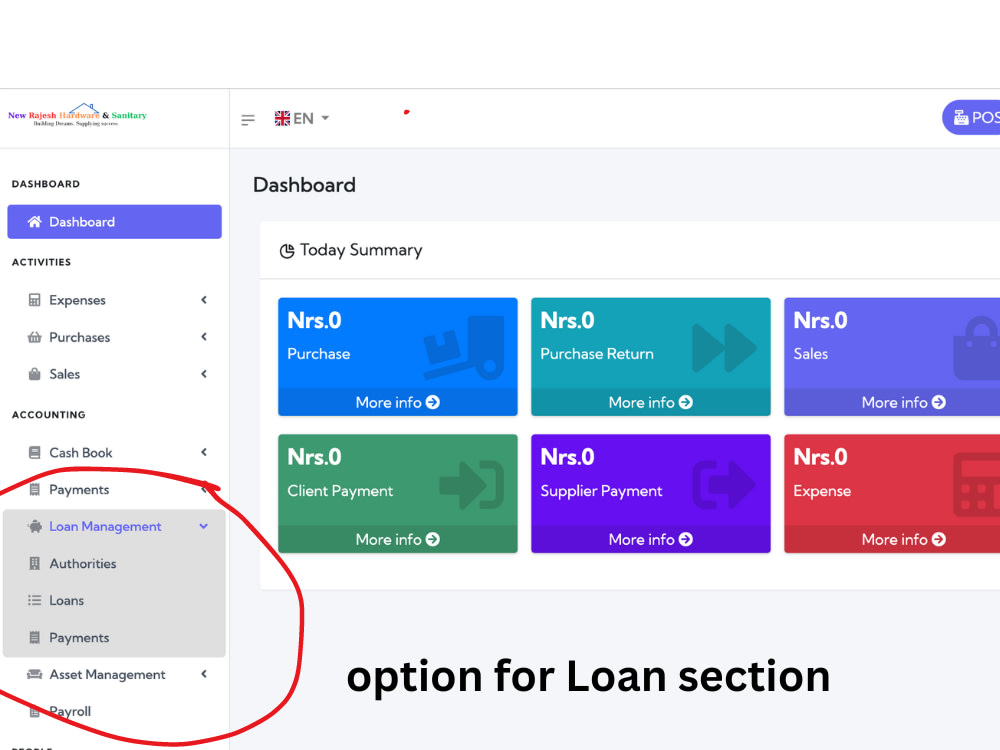Click the Sales bag icon in sidebar
The image size is (1000, 750).
coord(34,374)
